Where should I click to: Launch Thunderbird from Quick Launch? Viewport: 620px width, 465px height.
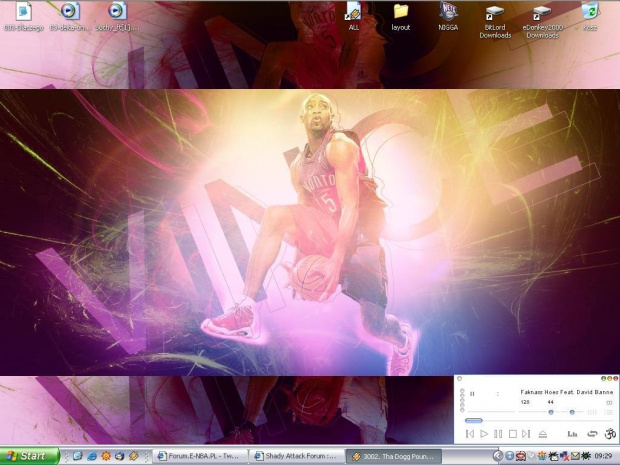[119, 456]
